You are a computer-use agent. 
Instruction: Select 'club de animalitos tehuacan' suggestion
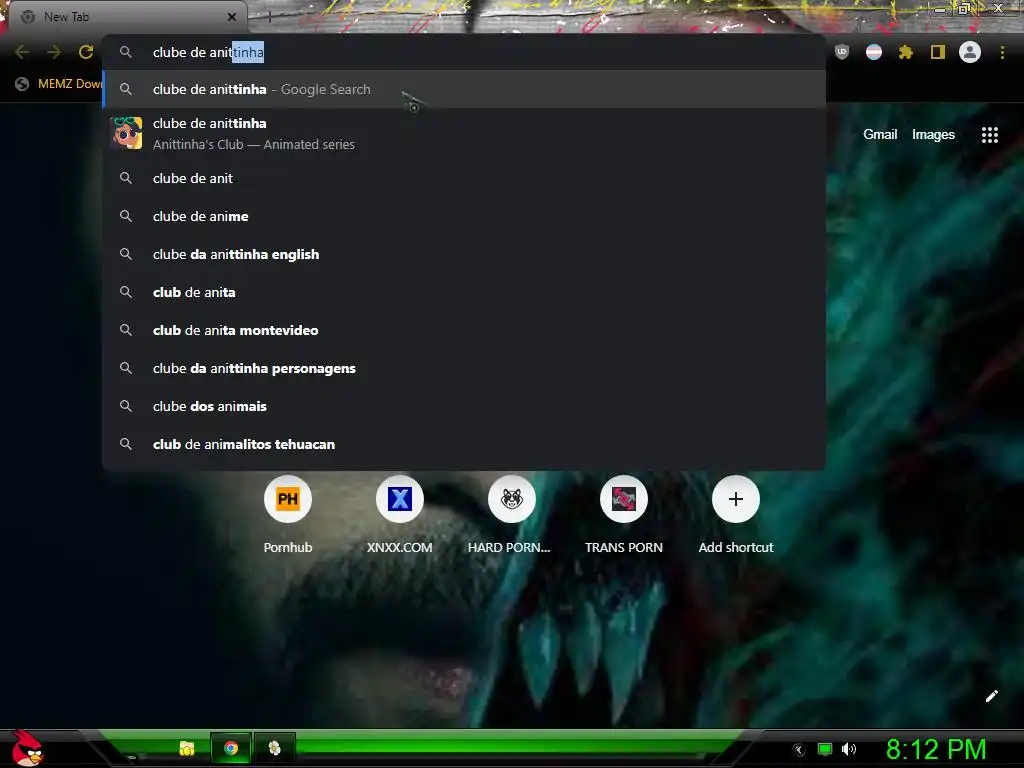pos(464,444)
